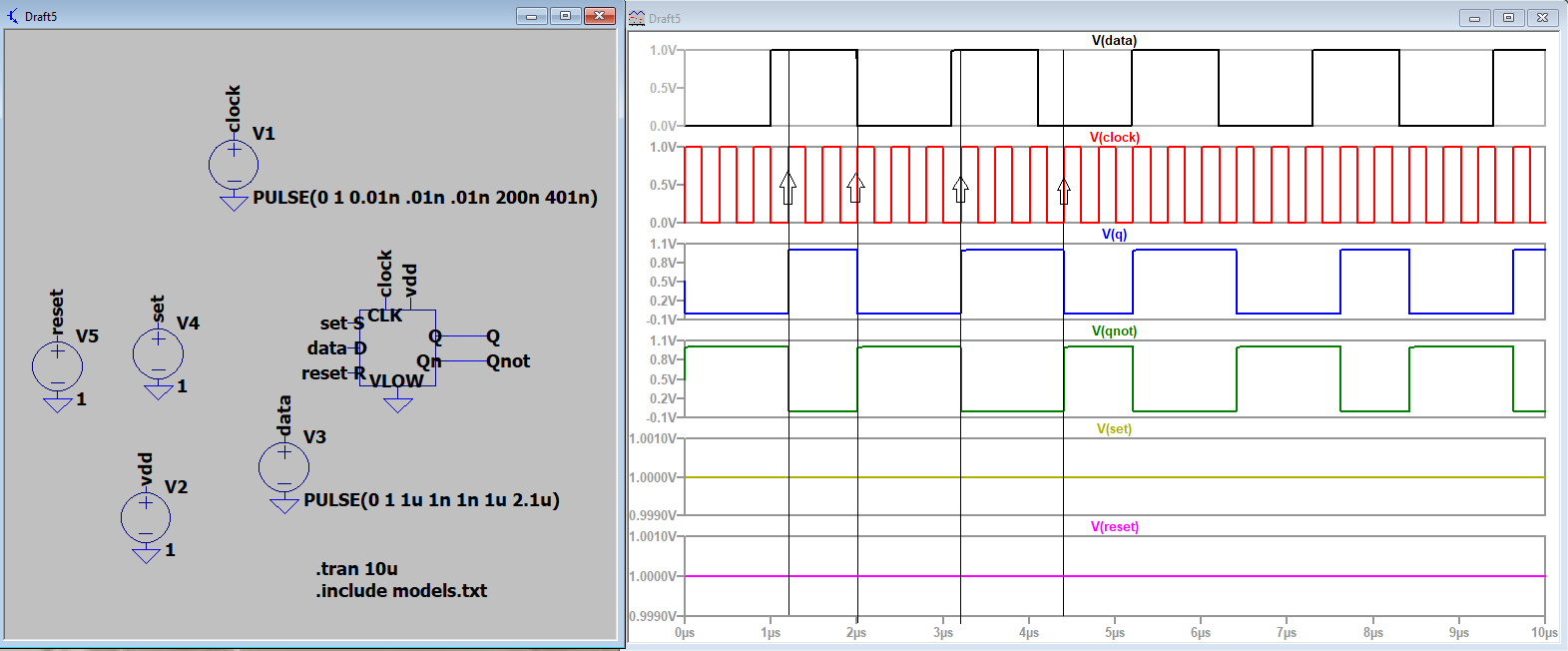Select the V1 clock voltage source symbol
Screen dimensions: 1568x651
coord(234,165)
